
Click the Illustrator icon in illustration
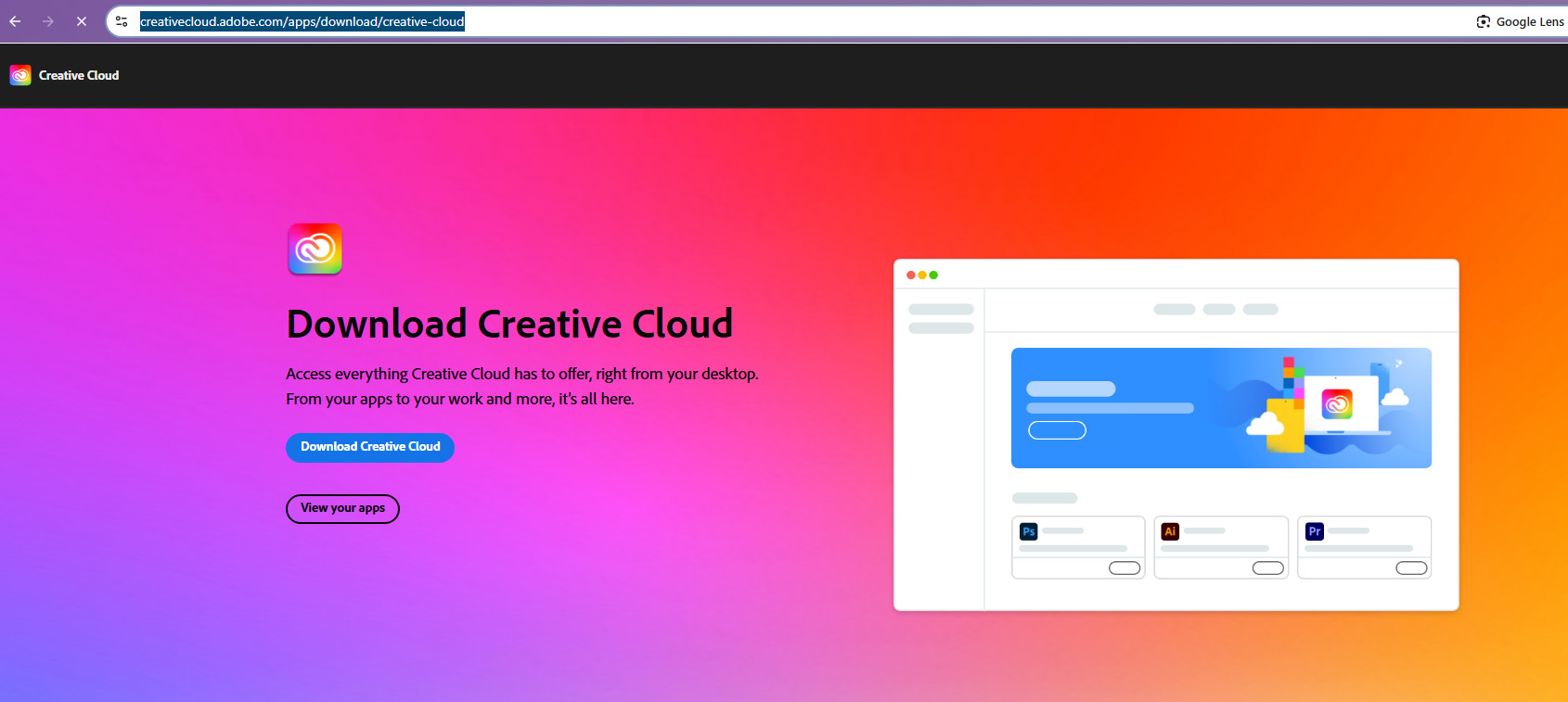click(1170, 531)
